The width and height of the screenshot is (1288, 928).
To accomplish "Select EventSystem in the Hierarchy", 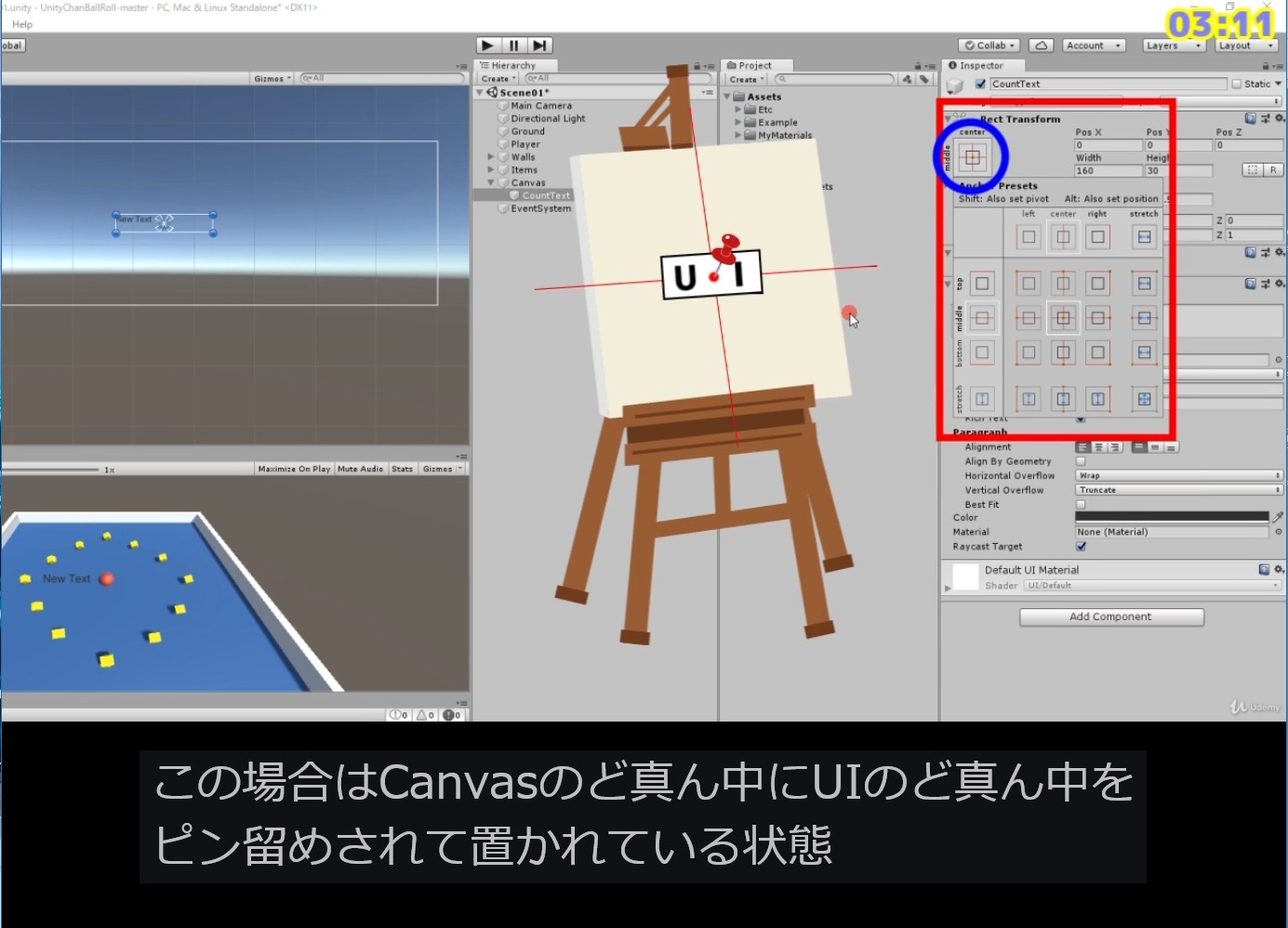I will point(540,208).
